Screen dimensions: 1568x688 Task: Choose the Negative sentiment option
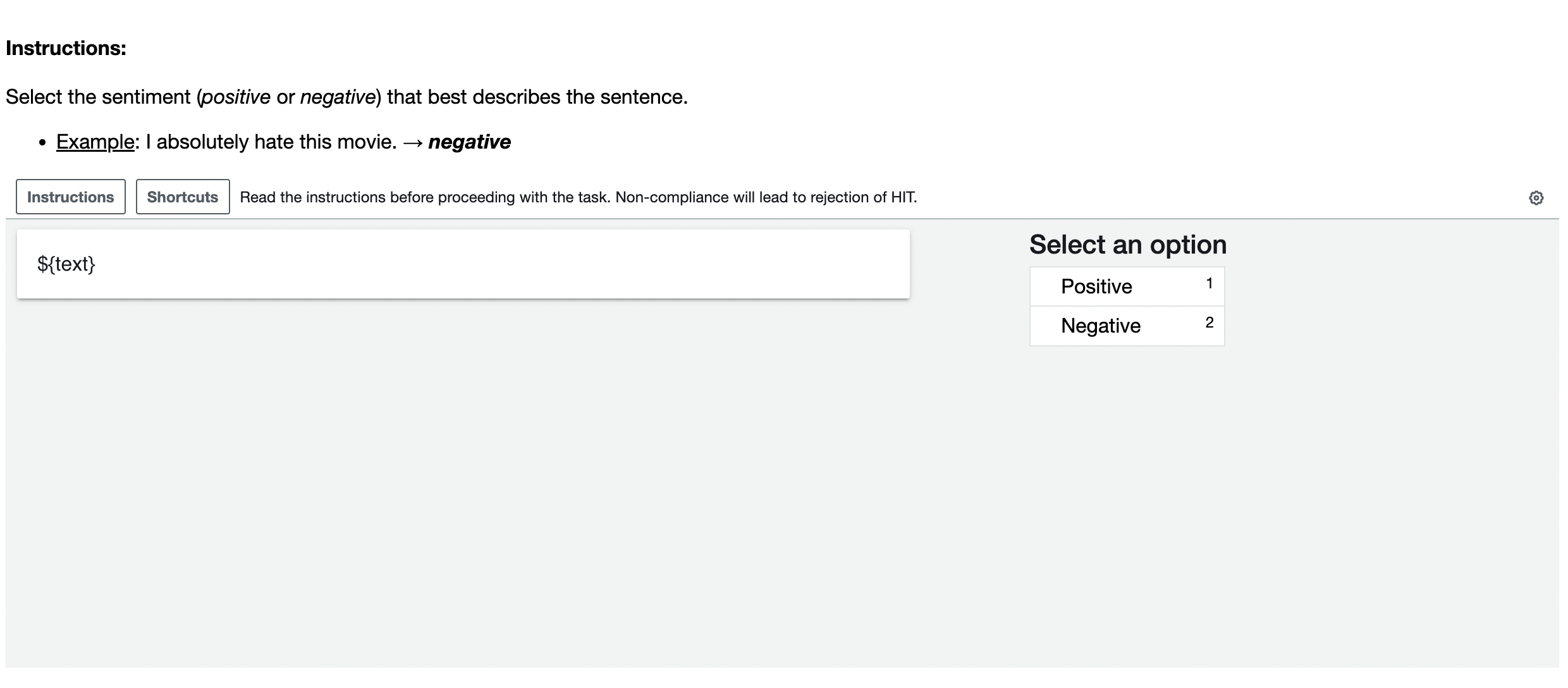(x=1100, y=326)
